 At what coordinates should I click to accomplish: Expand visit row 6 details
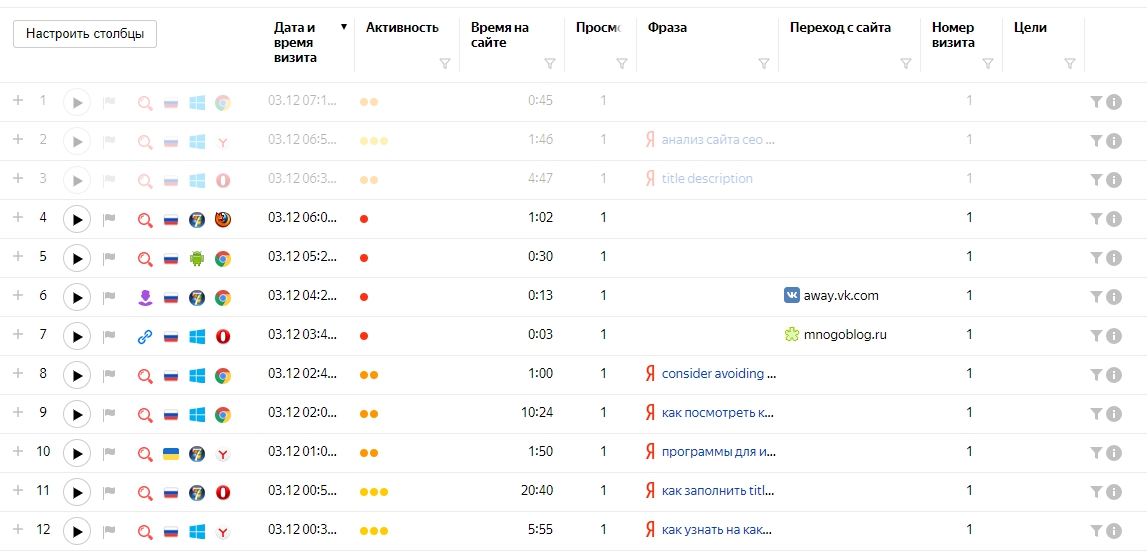(x=18, y=296)
